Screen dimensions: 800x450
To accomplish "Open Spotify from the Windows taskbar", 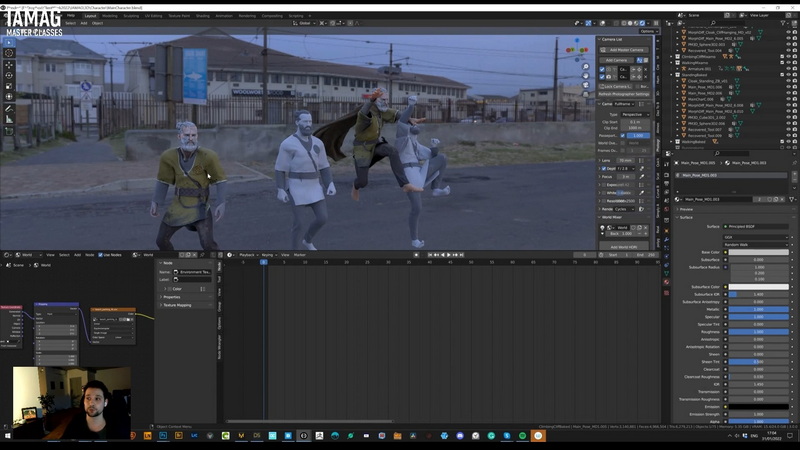I will [x=522, y=436].
